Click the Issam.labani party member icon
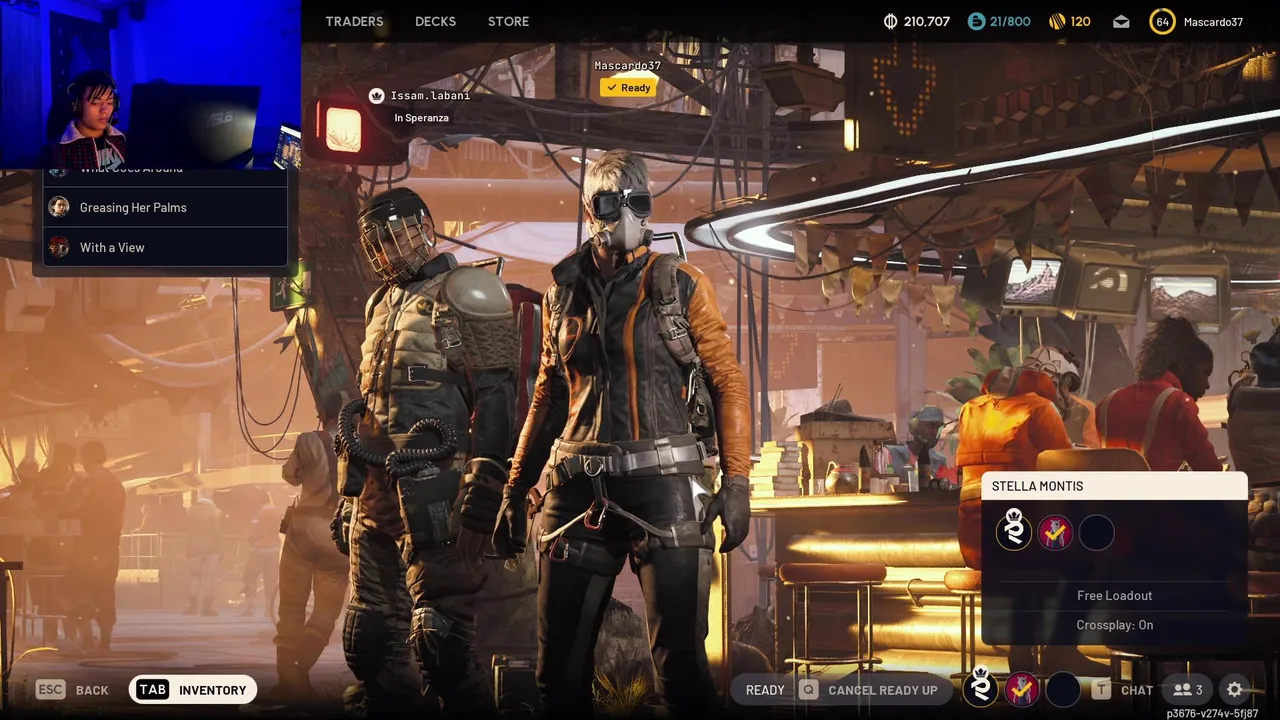Viewport: 1280px width, 720px height. 376,96
